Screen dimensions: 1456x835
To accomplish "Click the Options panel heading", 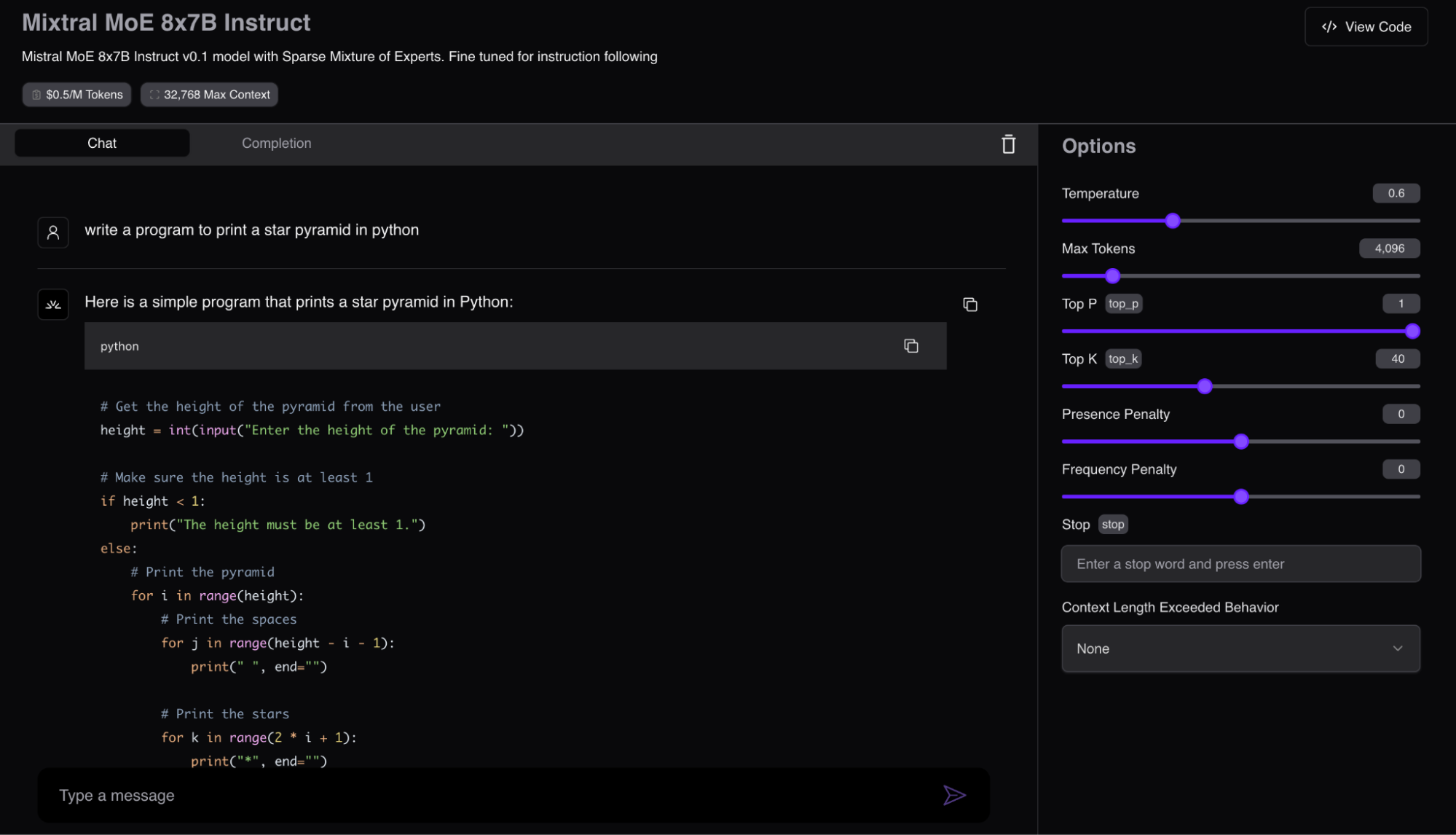I will tap(1098, 146).
